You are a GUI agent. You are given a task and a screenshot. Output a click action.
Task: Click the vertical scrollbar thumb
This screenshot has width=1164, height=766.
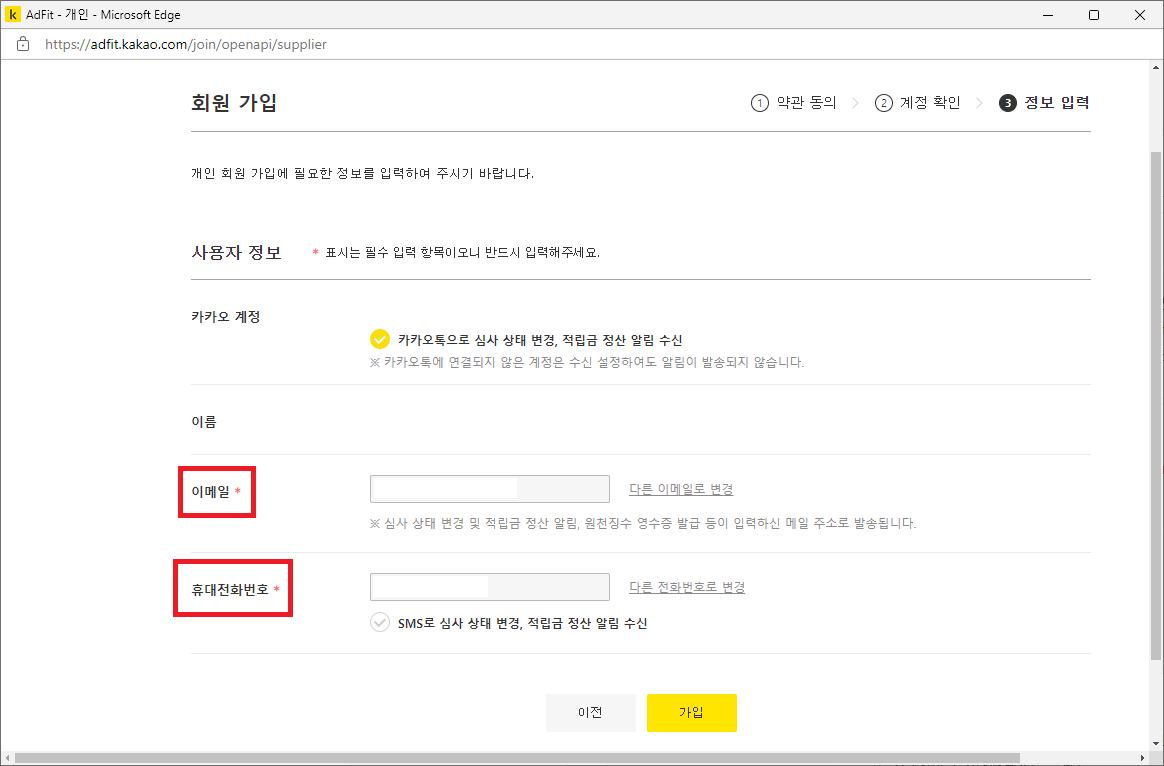(1156, 405)
